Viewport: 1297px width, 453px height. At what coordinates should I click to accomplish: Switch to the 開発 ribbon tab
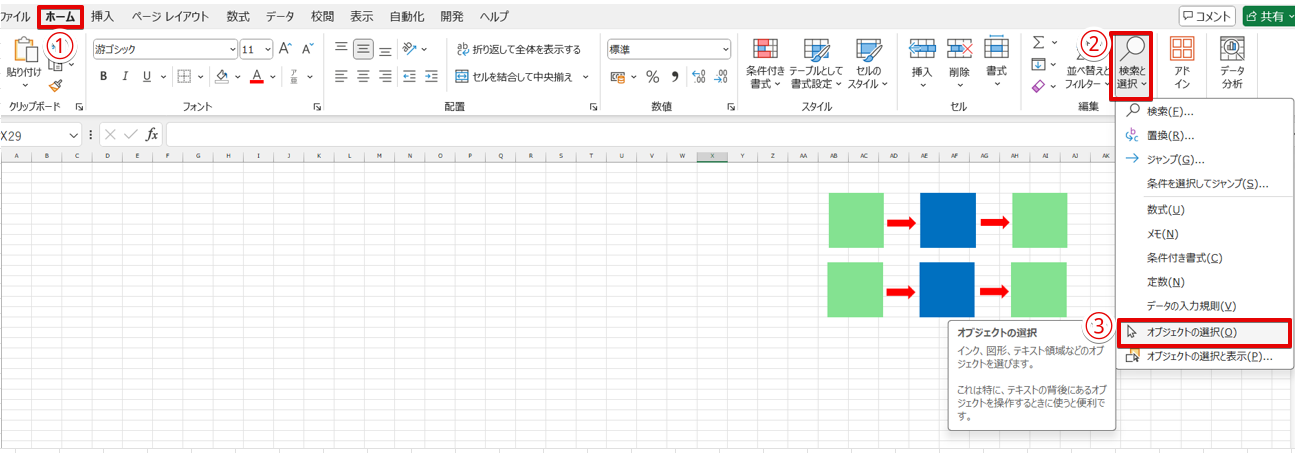[x=452, y=16]
